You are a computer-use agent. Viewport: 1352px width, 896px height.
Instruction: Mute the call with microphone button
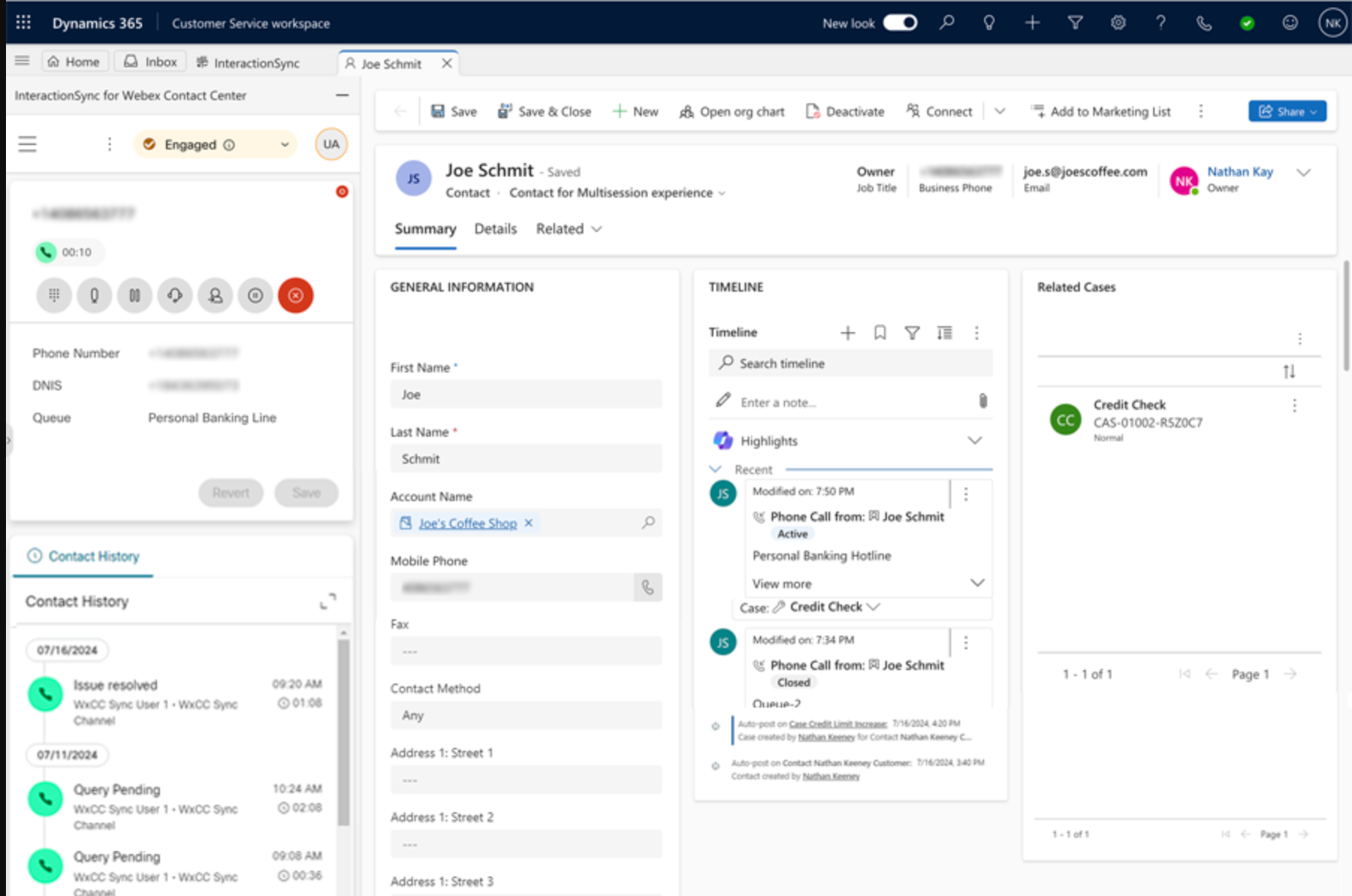[94, 295]
